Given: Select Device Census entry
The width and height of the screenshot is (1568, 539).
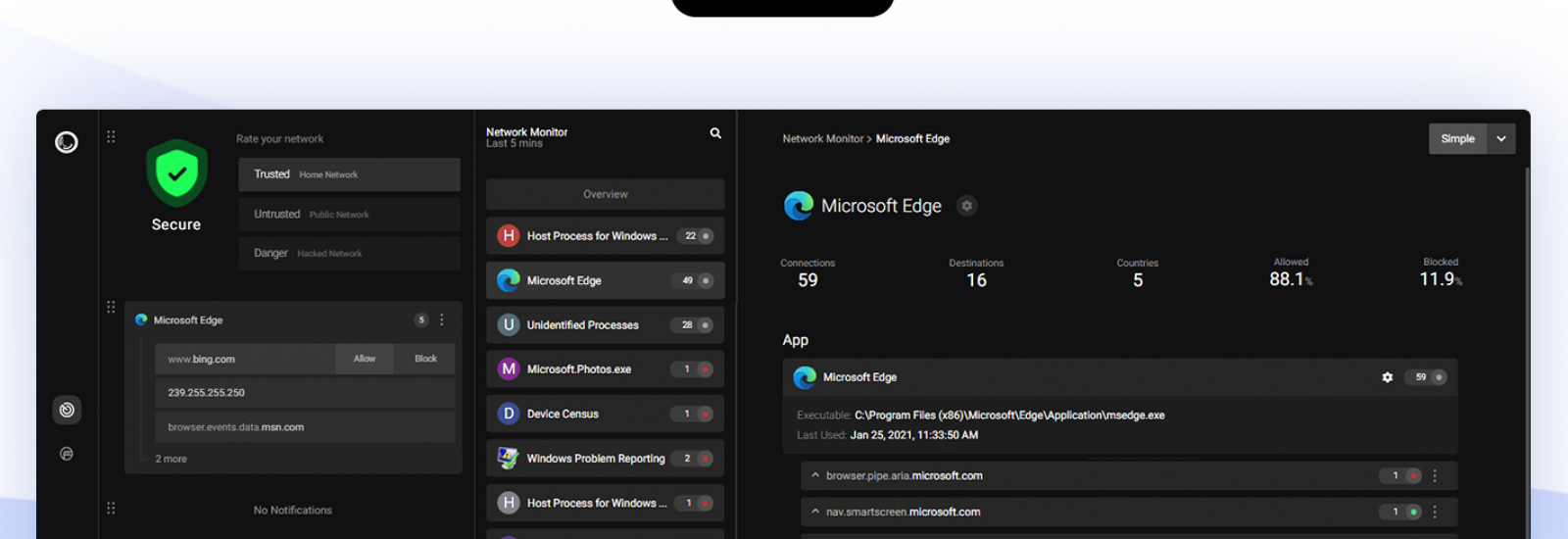Looking at the screenshot, I should pos(606,414).
